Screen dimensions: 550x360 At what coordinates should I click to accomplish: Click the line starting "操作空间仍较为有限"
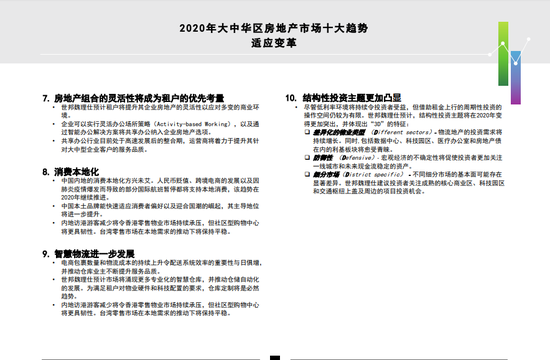(403, 115)
